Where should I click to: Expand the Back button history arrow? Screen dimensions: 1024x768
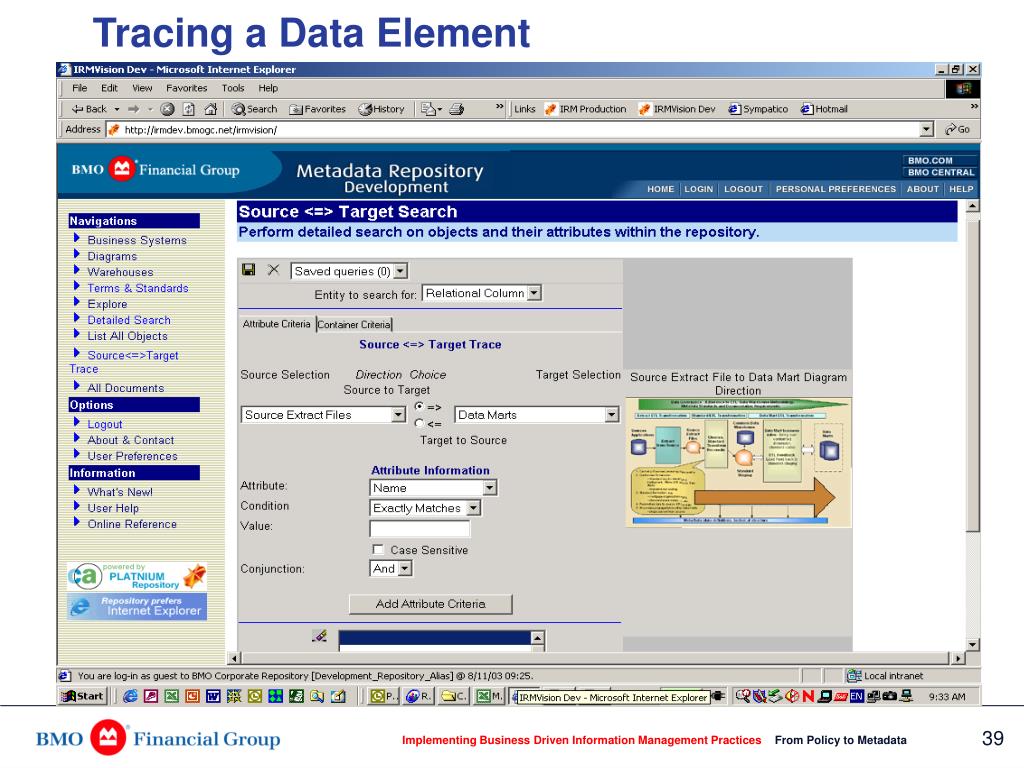(x=117, y=109)
